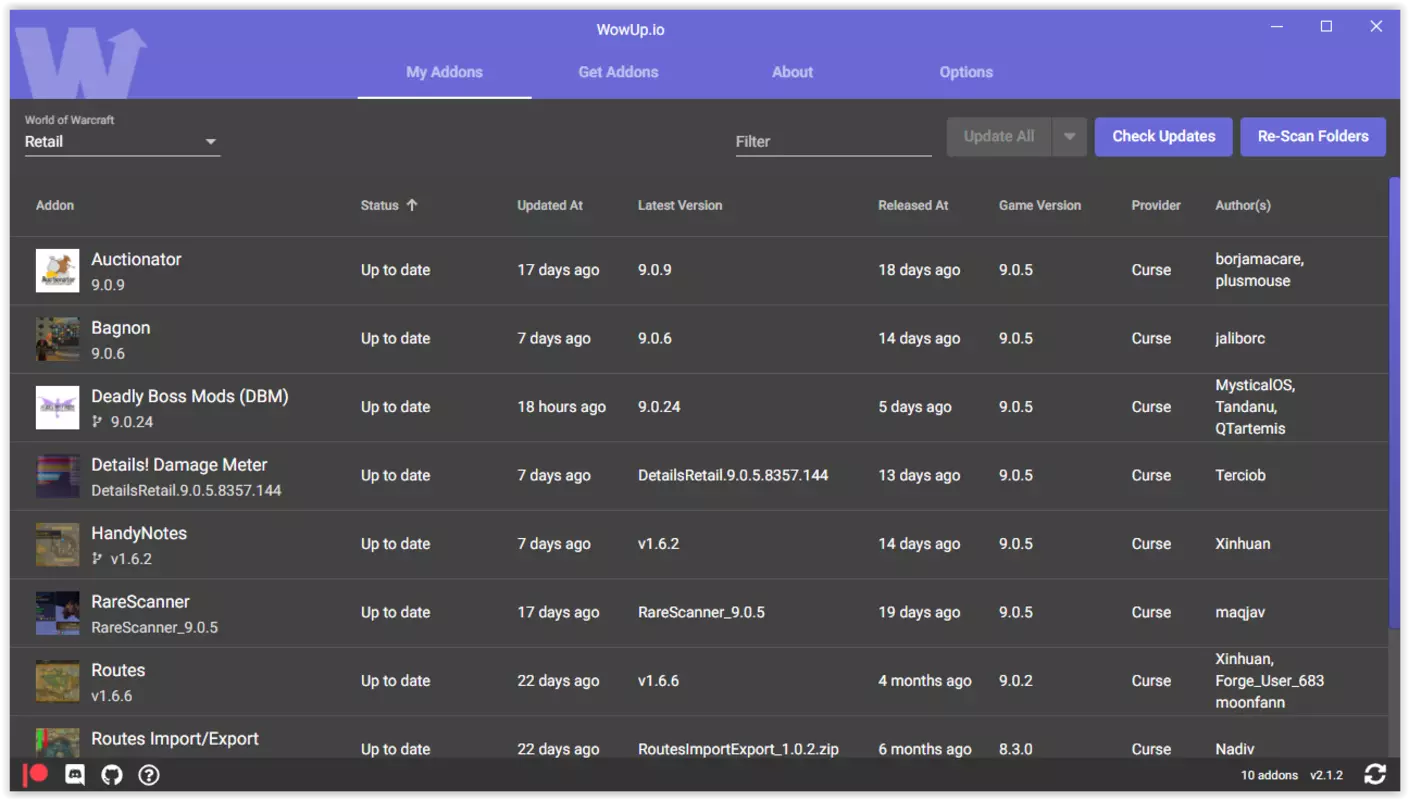Click author Terciob
The height and width of the screenshot is (800, 1409).
click(1240, 475)
